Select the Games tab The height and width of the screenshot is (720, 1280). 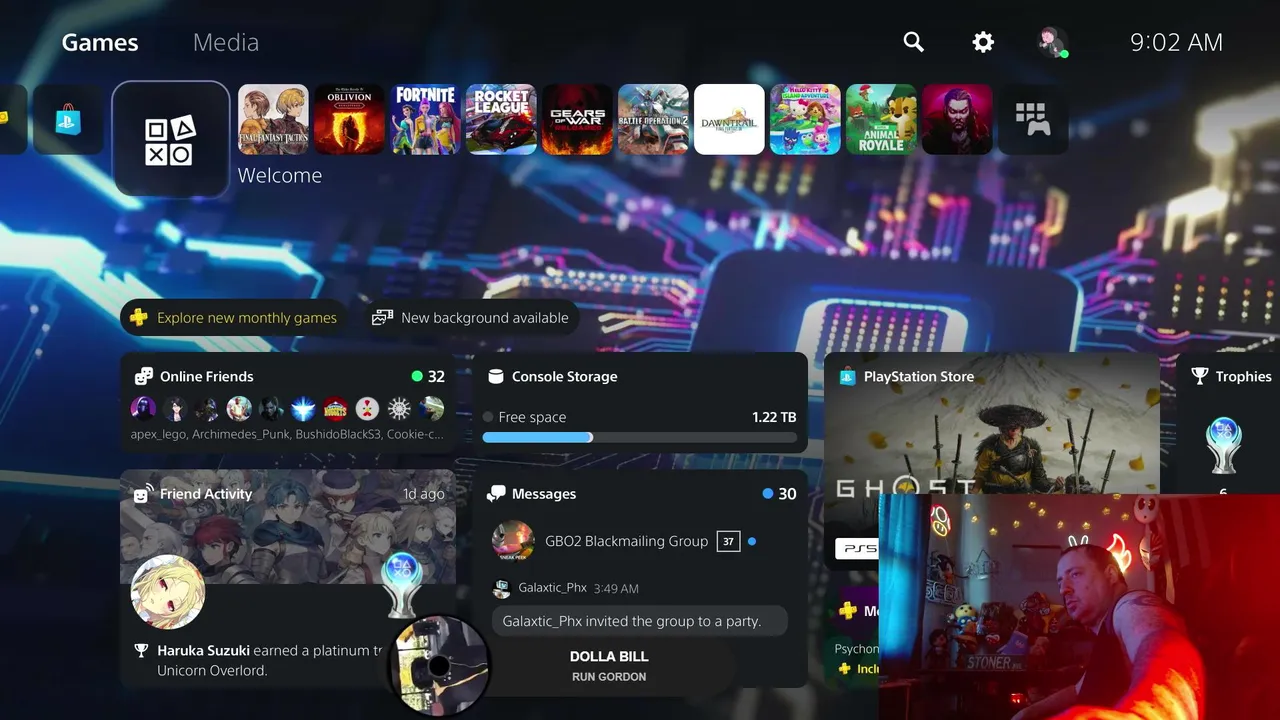click(100, 42)
